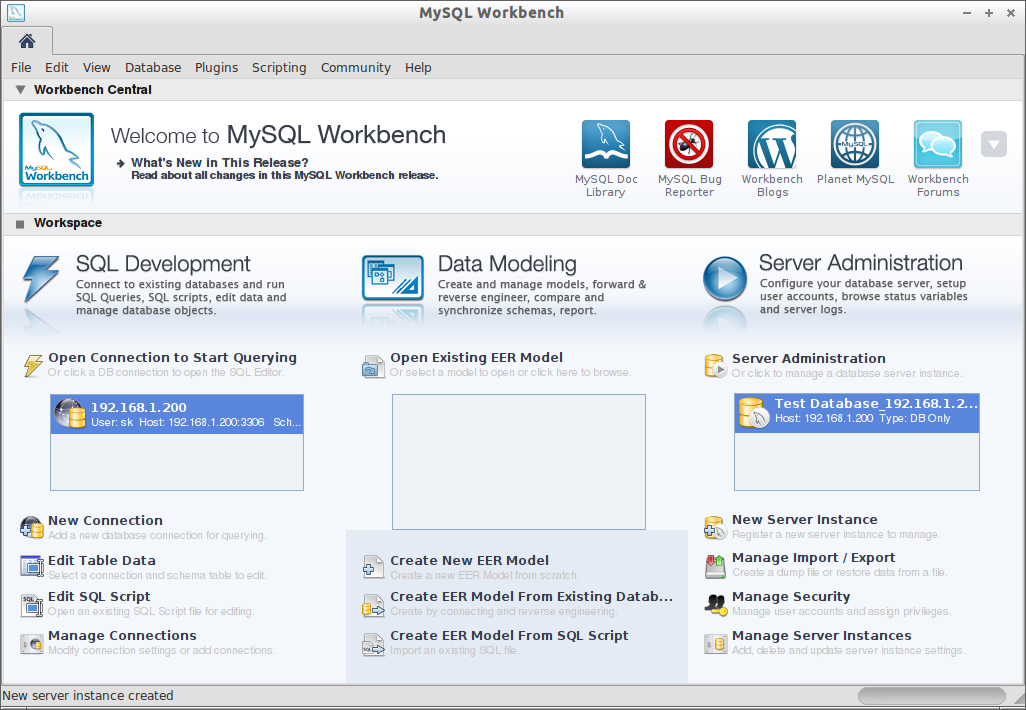Screen dimensions: 1026x710
Task: Open the Workbench Blogs icon
Action: (x=772, y=144)
